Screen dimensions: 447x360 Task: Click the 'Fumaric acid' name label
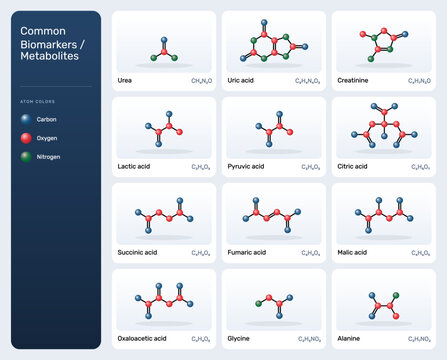[247, 252]
